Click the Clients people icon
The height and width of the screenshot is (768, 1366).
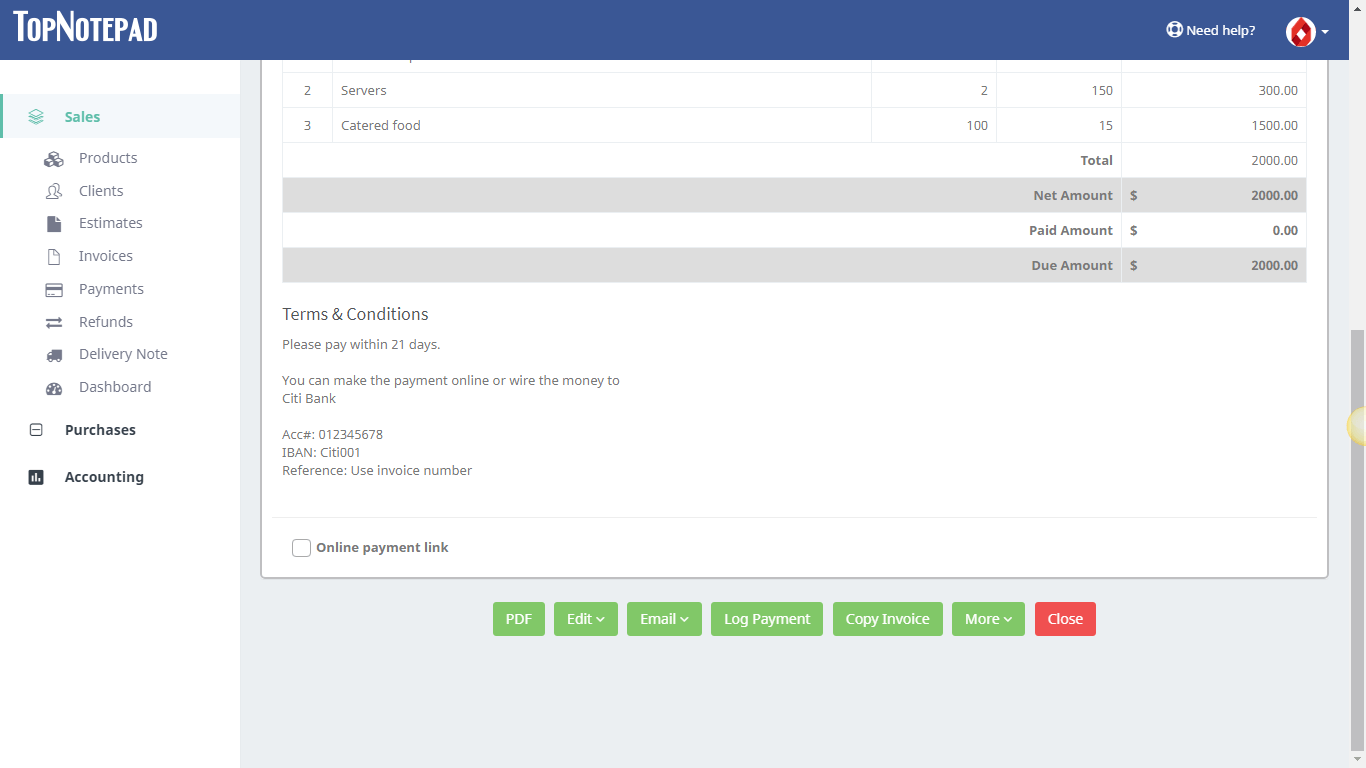54,191
